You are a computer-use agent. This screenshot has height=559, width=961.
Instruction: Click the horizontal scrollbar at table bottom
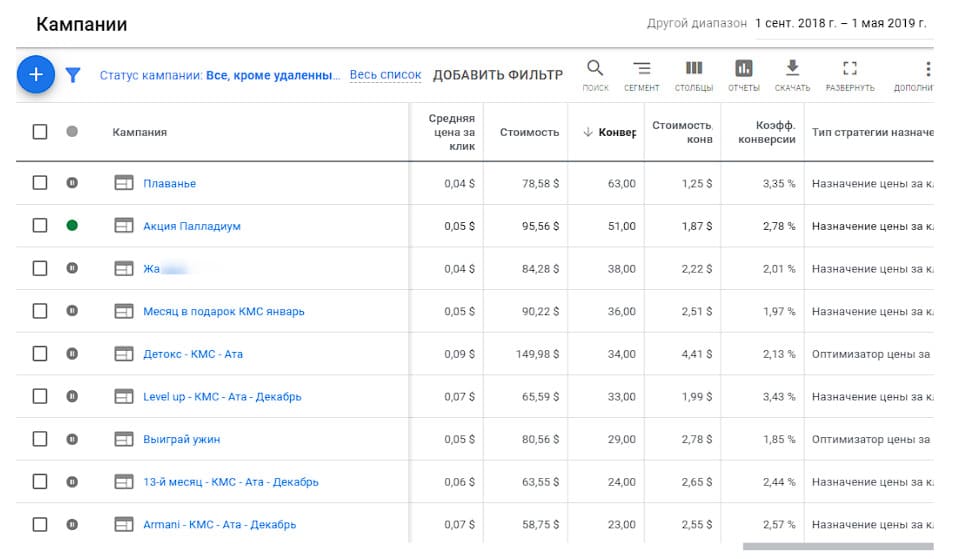click(x=838, y=546)
